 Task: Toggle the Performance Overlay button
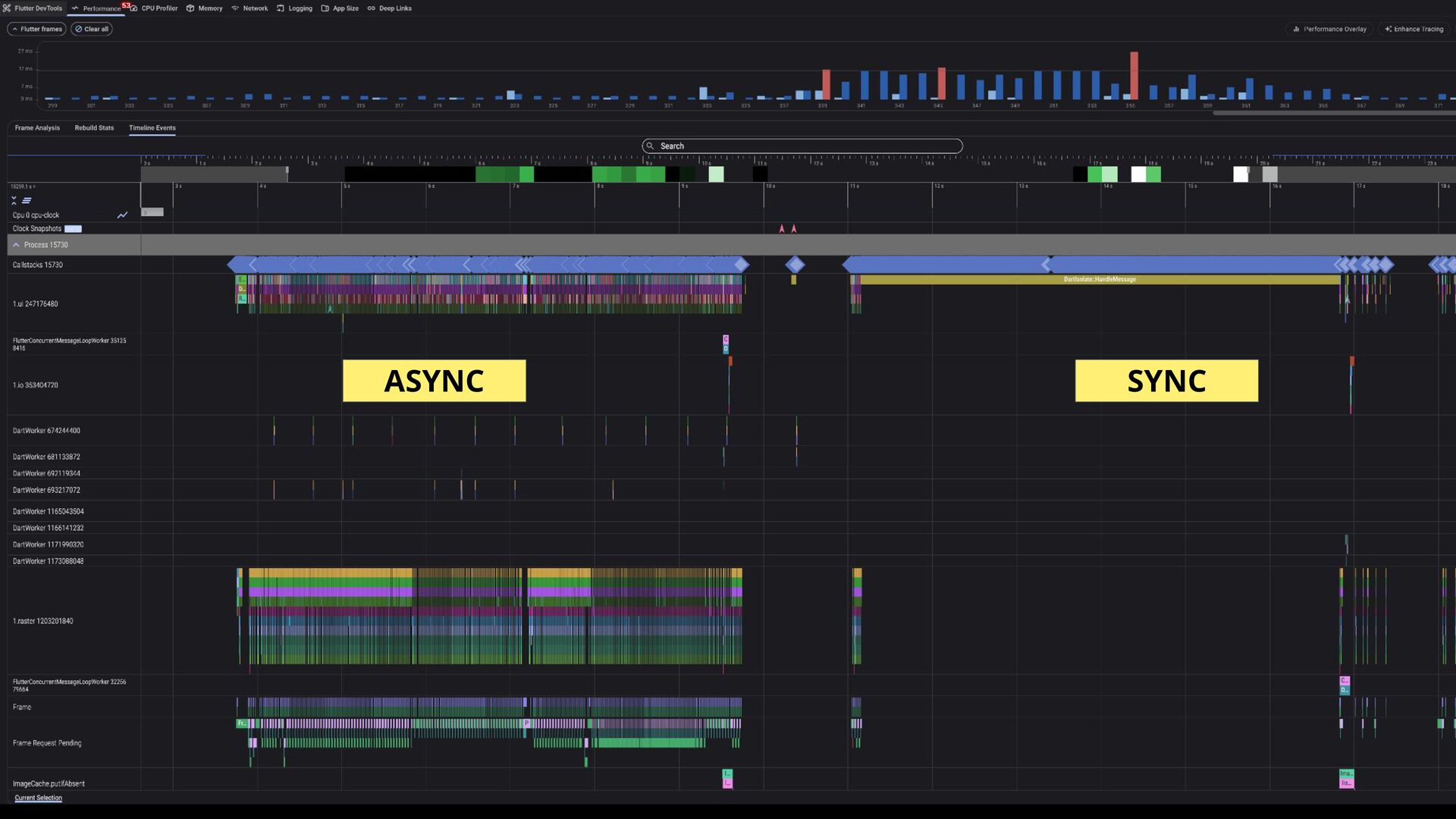(x=1330, y=29)
